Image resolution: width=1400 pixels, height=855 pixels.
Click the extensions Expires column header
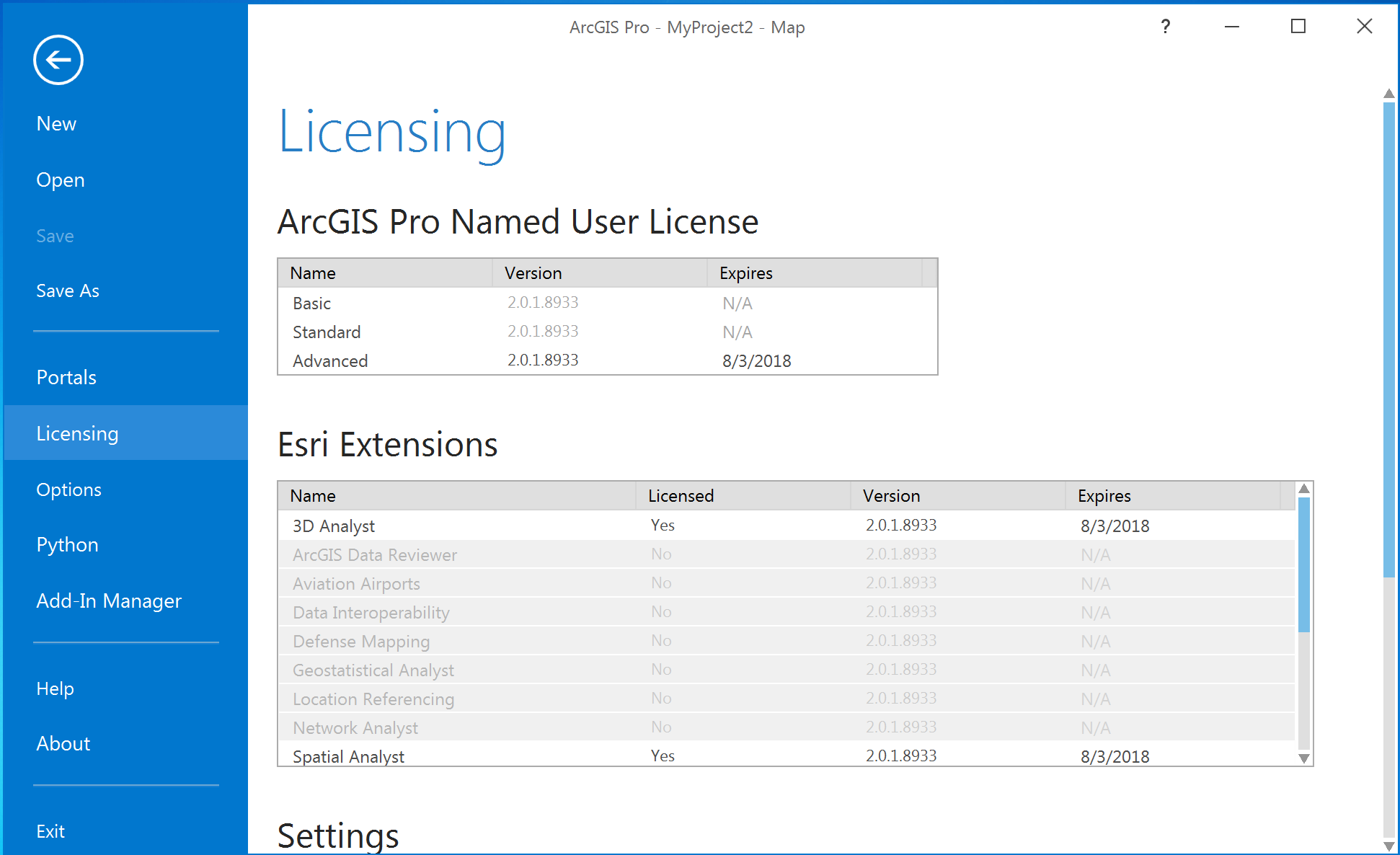point(1172,496)
